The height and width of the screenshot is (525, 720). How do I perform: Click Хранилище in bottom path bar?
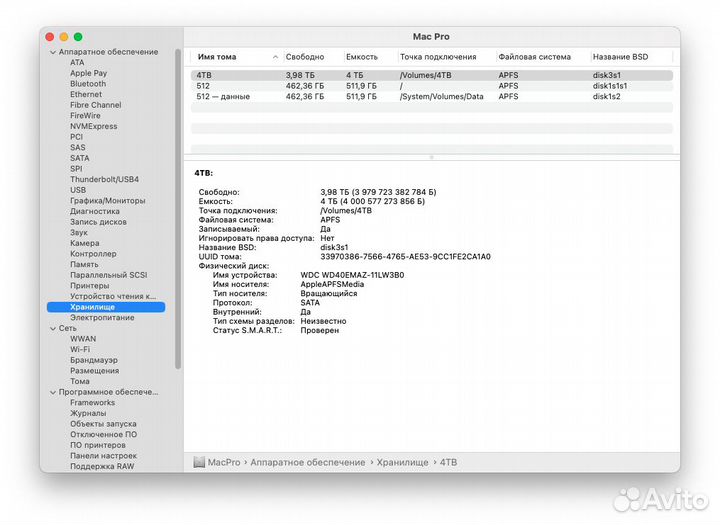coord(402,463)
